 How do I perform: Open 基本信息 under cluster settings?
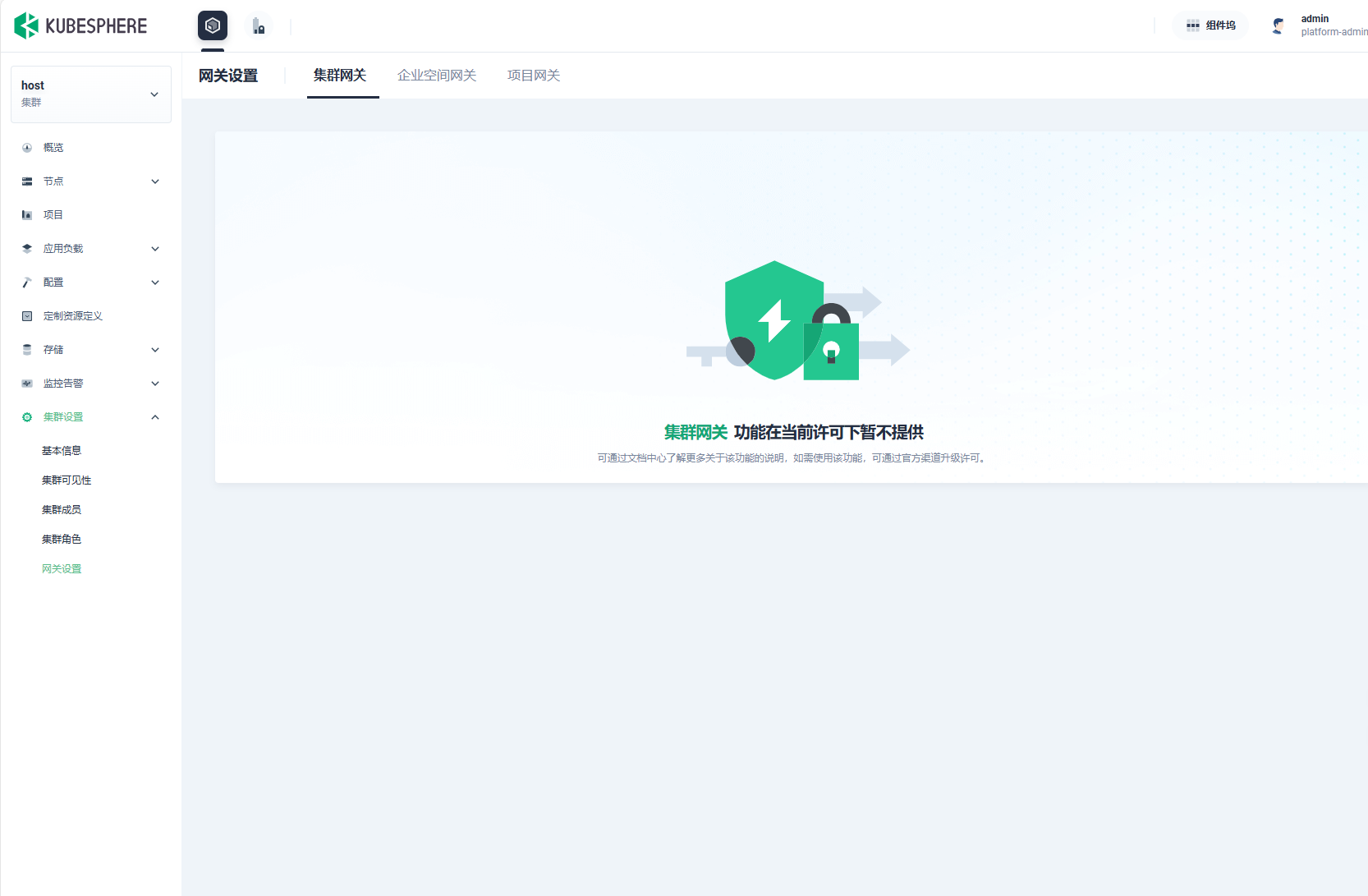[x=62, y=451]
